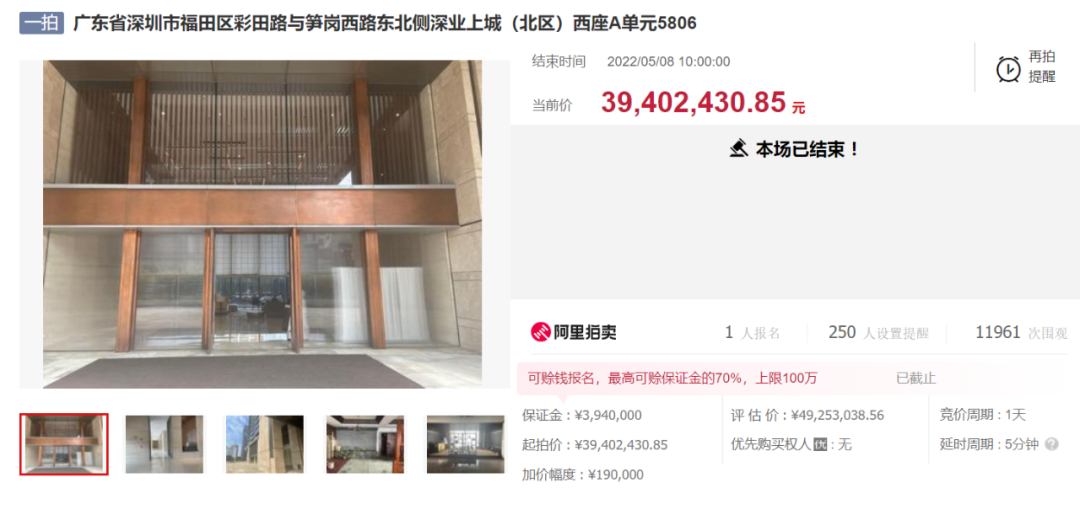This screenshot has height=510, width=1080.
Task: Click the alarm clock reminder icon
Action: coord(1008,69)
